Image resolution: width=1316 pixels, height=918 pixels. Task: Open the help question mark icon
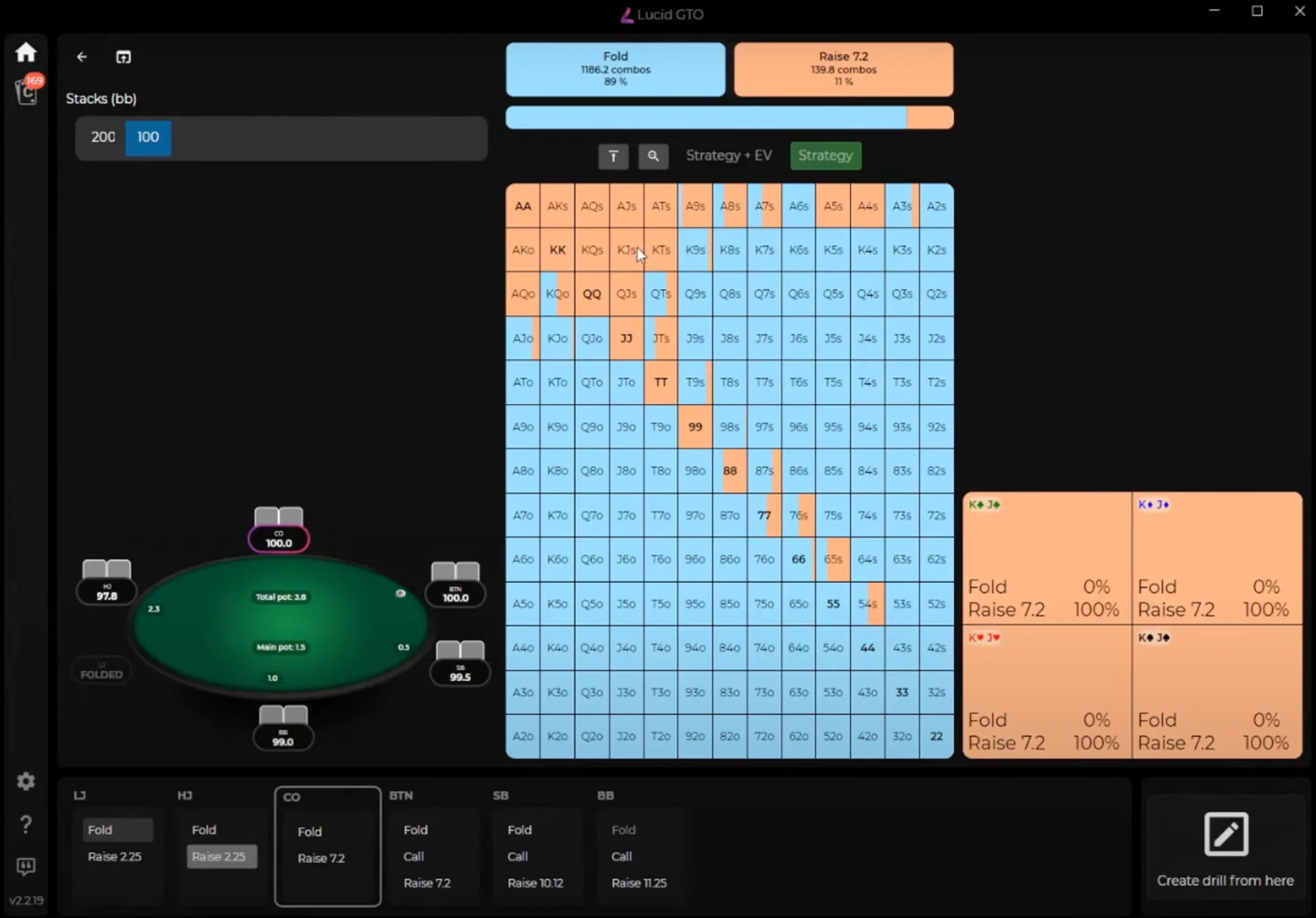point(26,824)
